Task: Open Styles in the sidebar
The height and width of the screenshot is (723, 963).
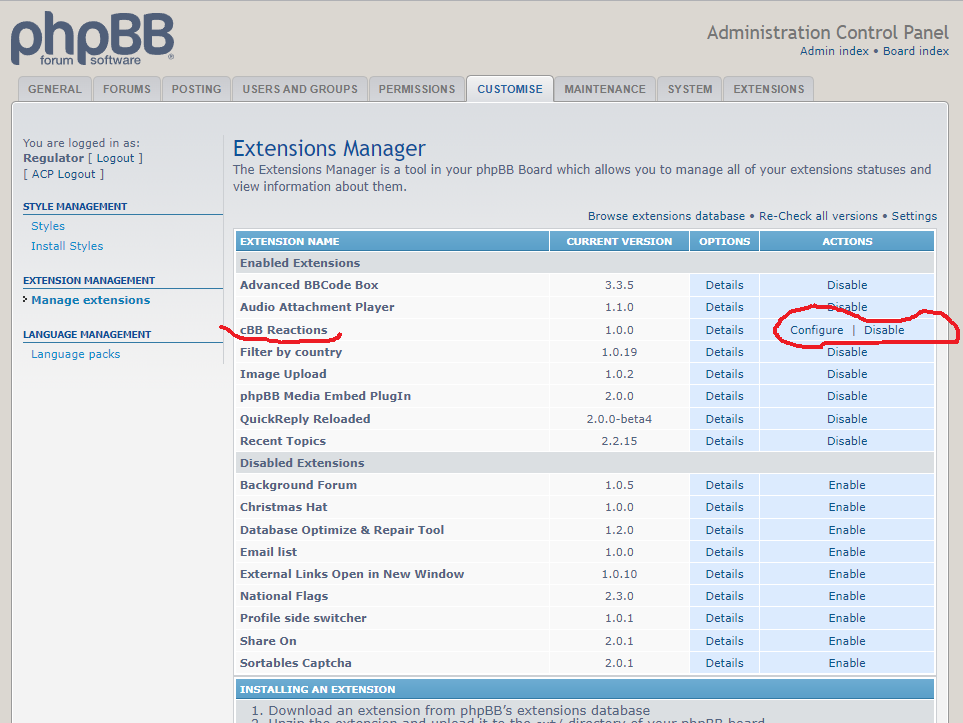Action: tap(48, 226)
